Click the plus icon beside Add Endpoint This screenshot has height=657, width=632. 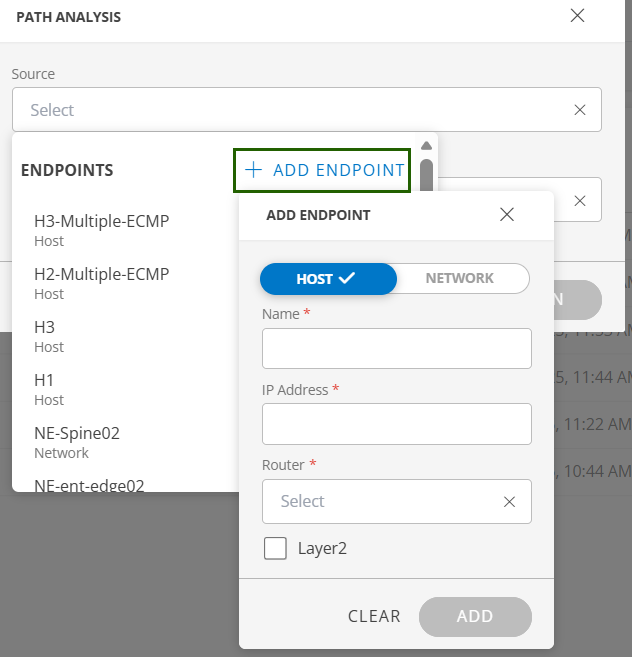coord(254,170)
